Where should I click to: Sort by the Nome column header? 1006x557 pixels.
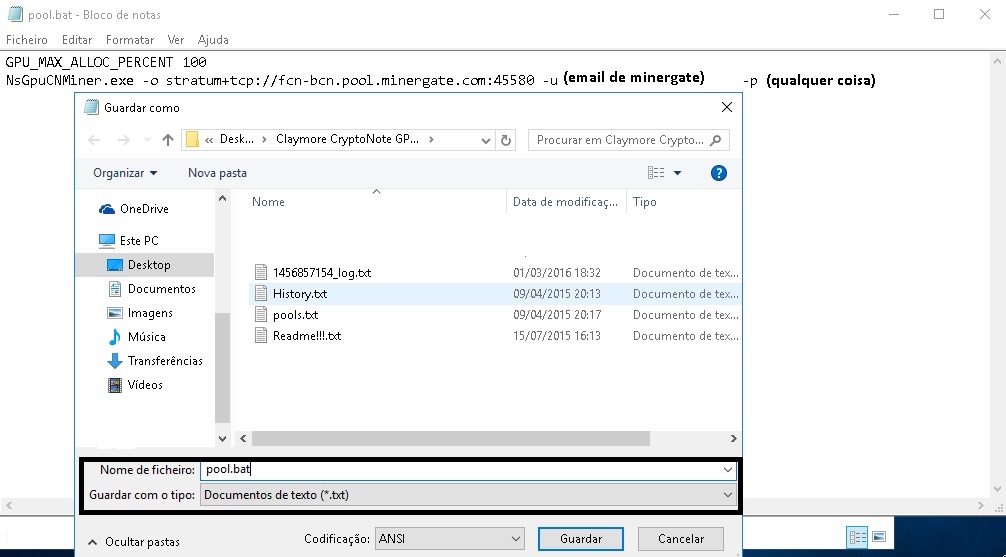268,201
